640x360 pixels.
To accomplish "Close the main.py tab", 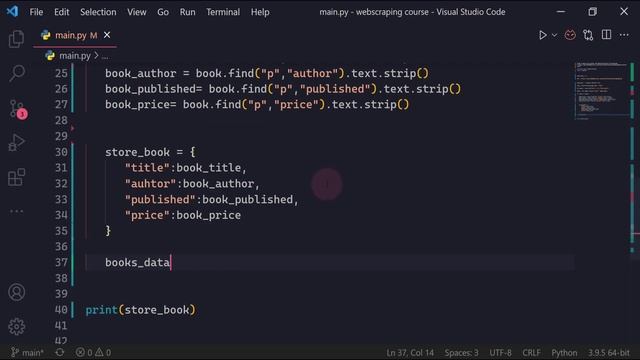I will coord(107,35).
